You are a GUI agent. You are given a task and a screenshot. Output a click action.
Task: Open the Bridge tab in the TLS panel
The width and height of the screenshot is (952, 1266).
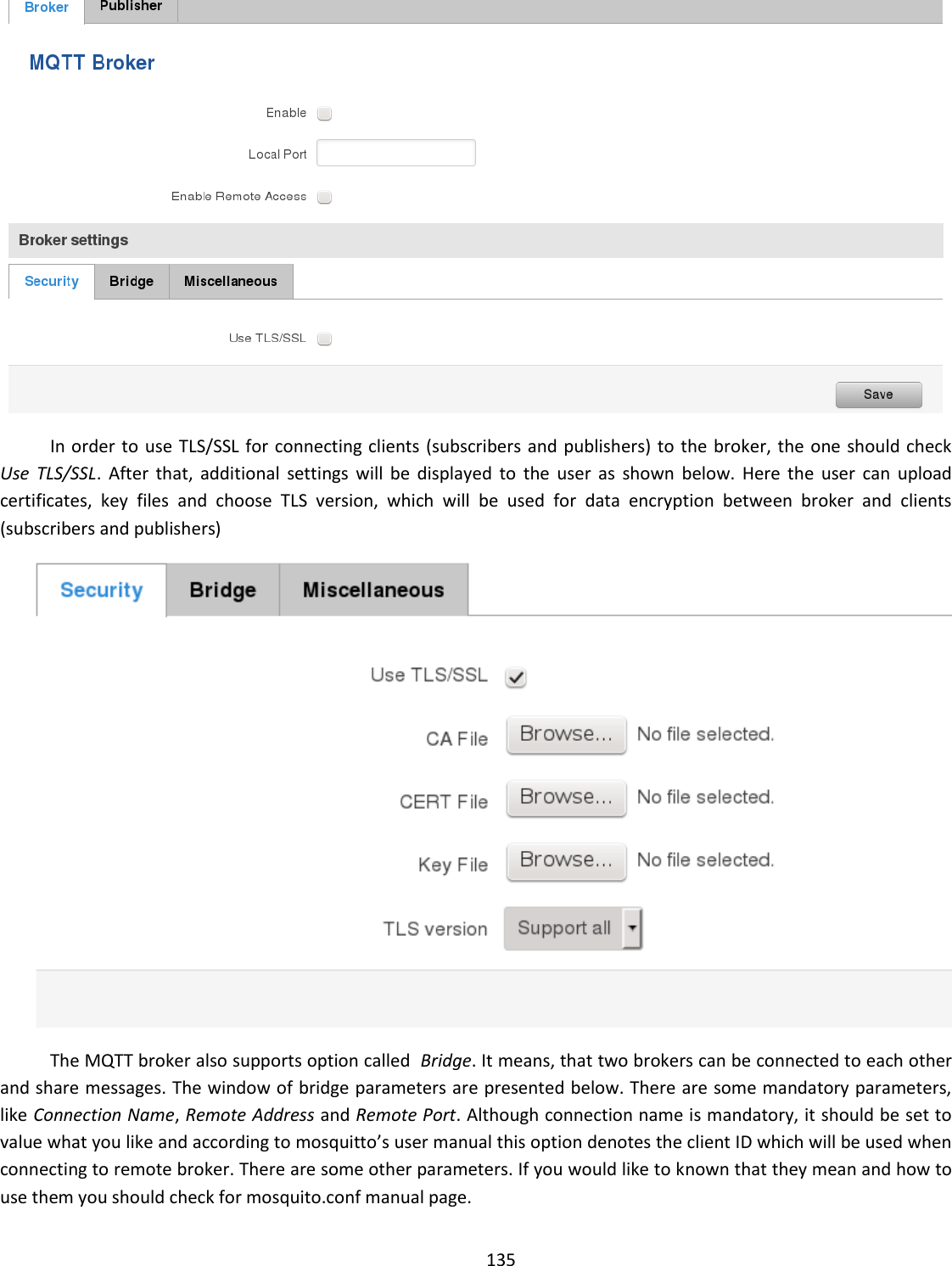coord(222,589)
